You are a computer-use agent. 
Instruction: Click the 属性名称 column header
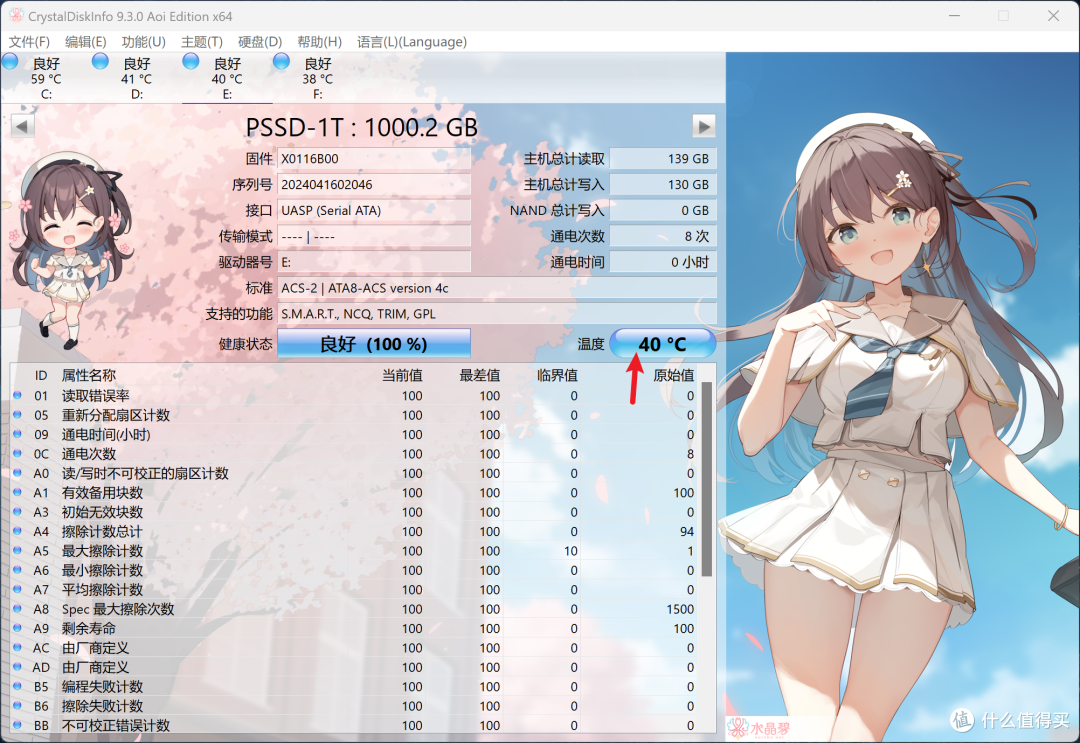tap(89, 375)
